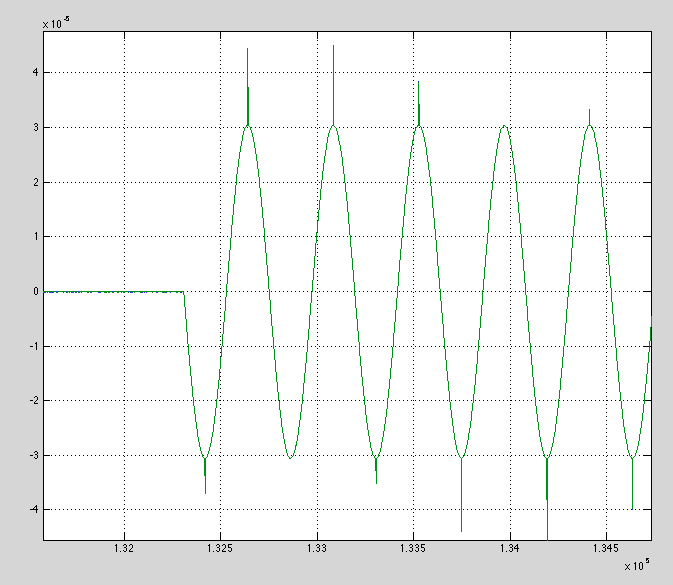Image resolution: width=673 pixels, height=585 pixels.
Task: Click the y-axis tick label 4
Action: click(x=35, y=73)
